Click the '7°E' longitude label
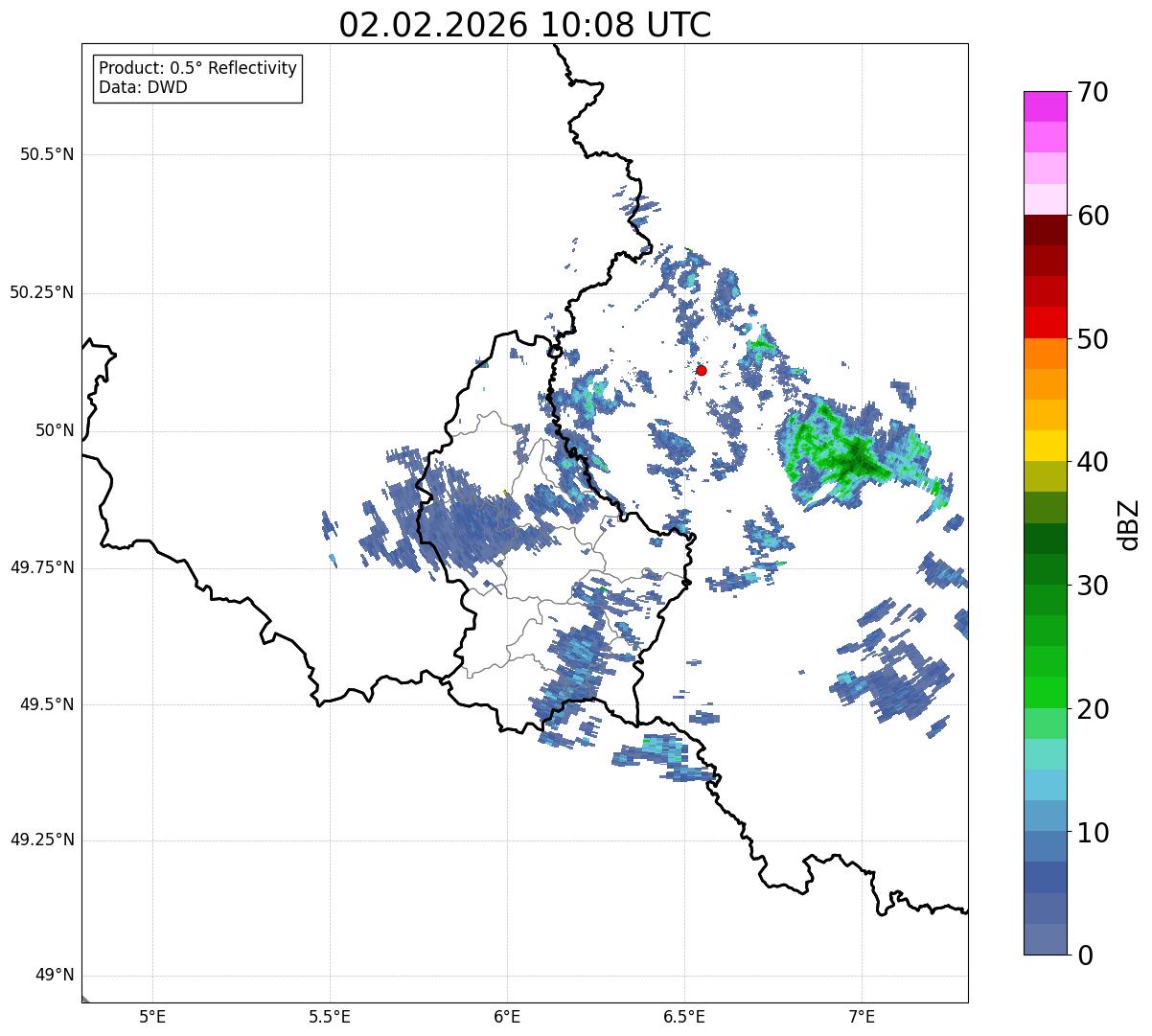Image resolution: width=1152 pixels, height=1036 pixels. (x=862, y=1017)
